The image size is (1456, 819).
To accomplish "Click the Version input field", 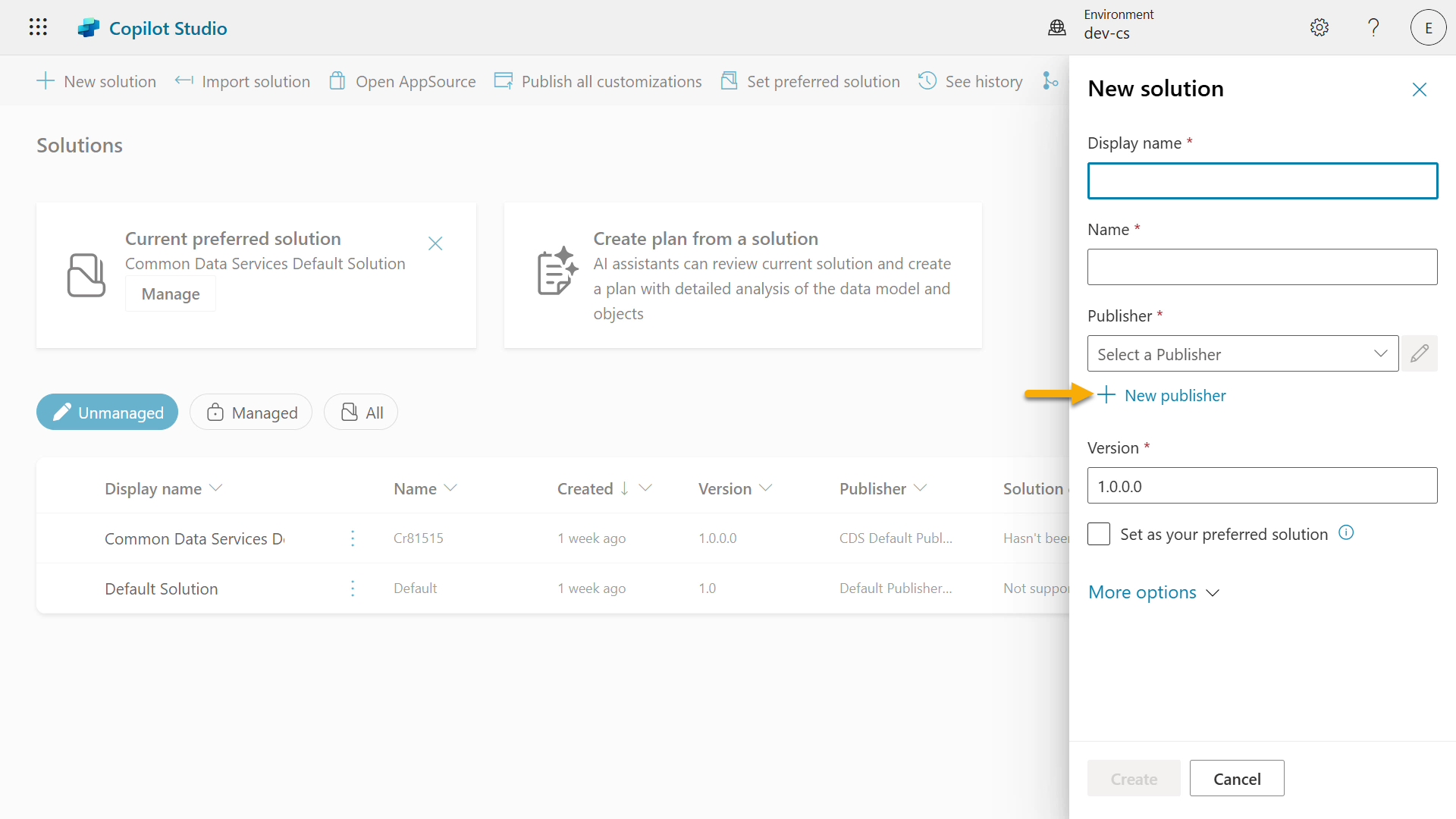I will pyautogui.click(x=1262, y=486).
